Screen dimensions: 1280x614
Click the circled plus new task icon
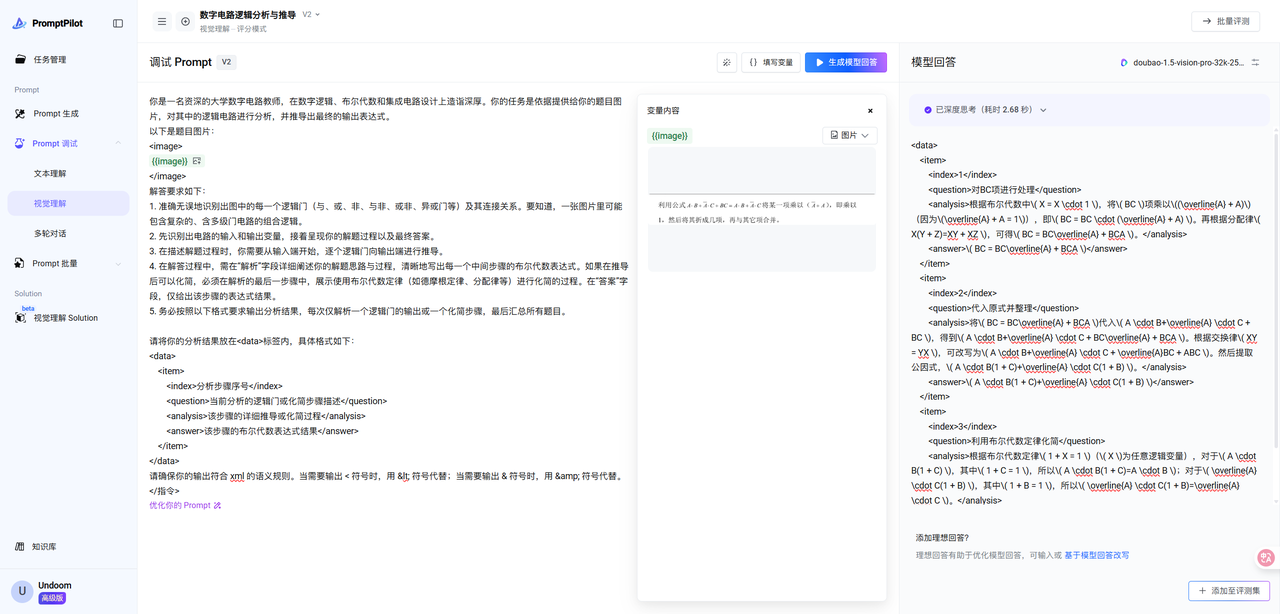pos(185,21)
